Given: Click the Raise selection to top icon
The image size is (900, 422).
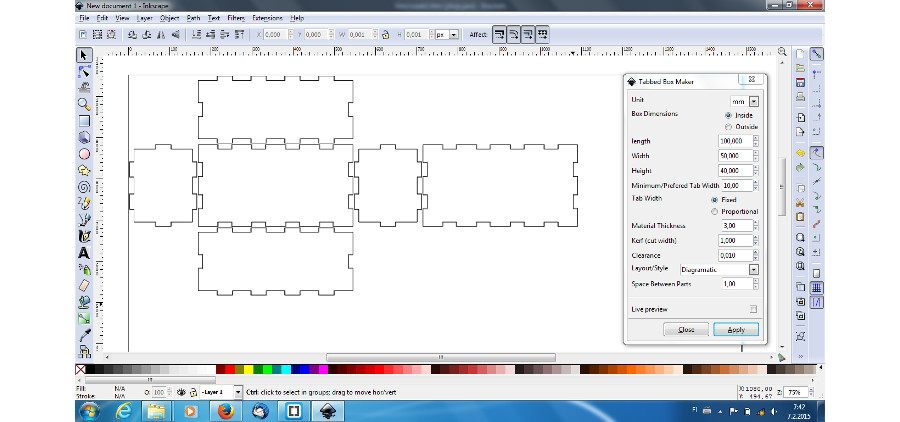Looking at the screenshot, I should (240, 34).
